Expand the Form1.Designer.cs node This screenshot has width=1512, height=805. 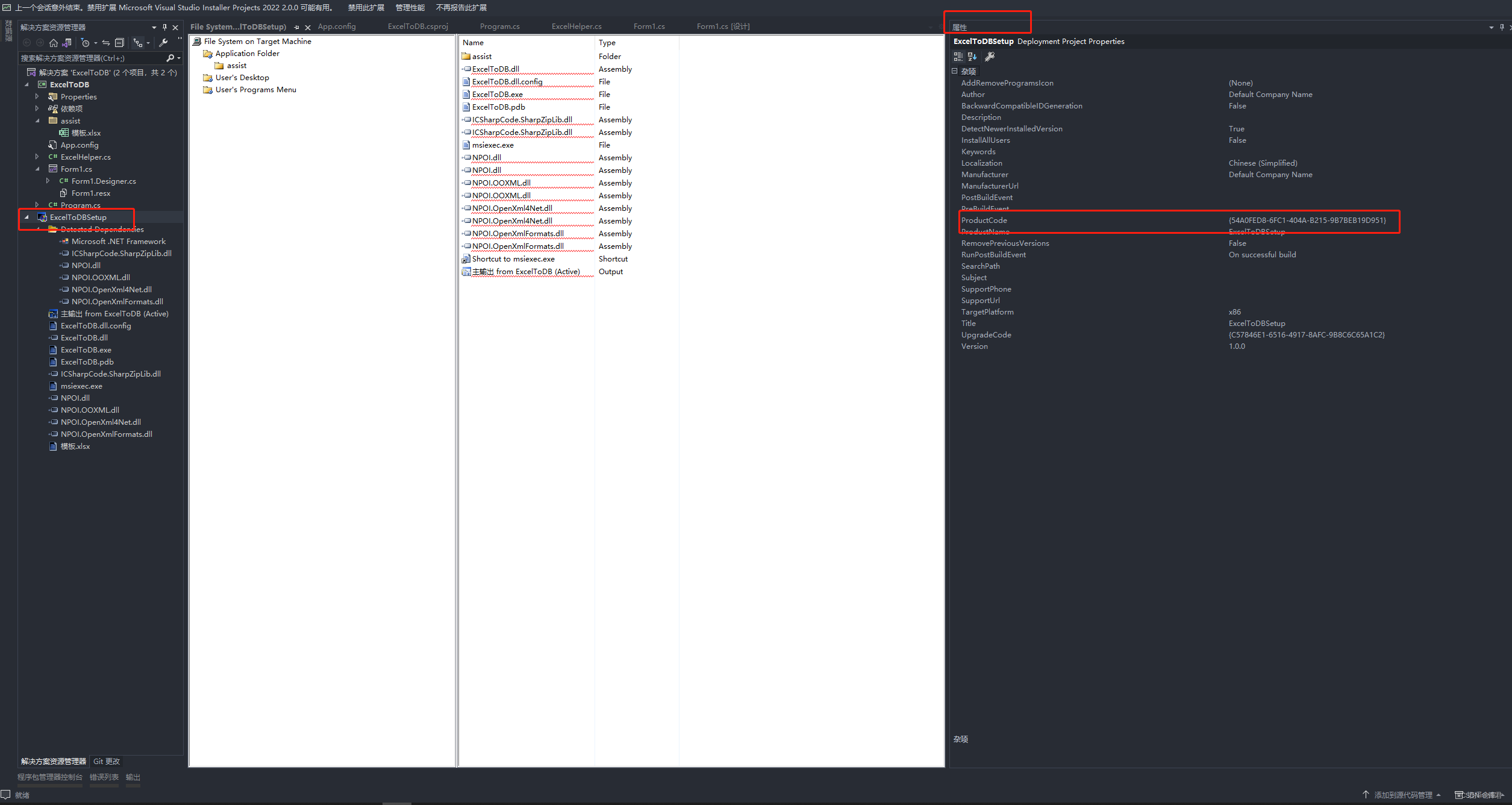48,181
